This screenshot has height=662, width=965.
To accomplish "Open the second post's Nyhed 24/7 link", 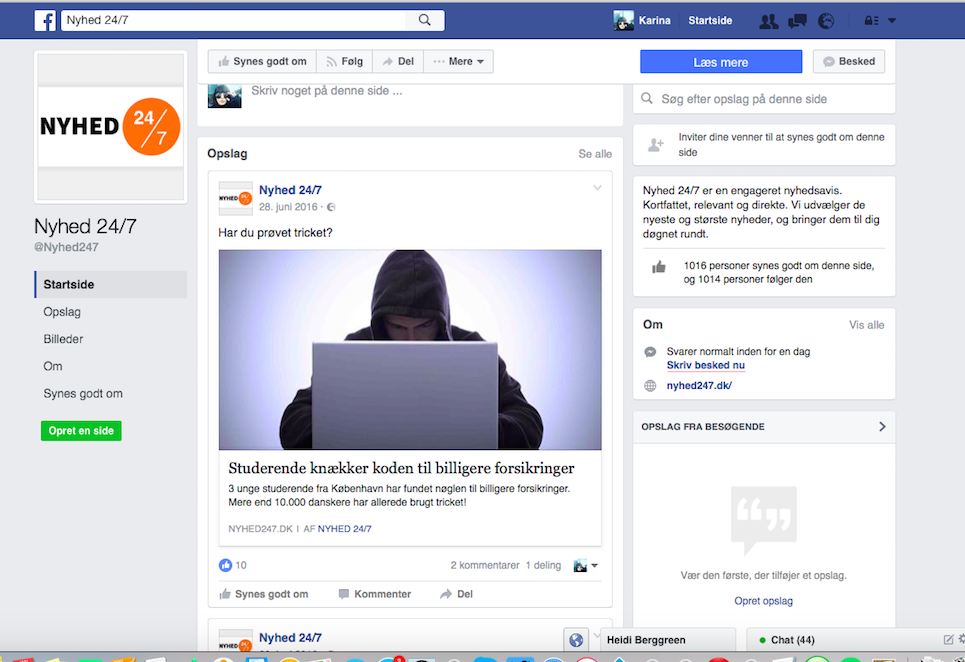I will [290, 638].
